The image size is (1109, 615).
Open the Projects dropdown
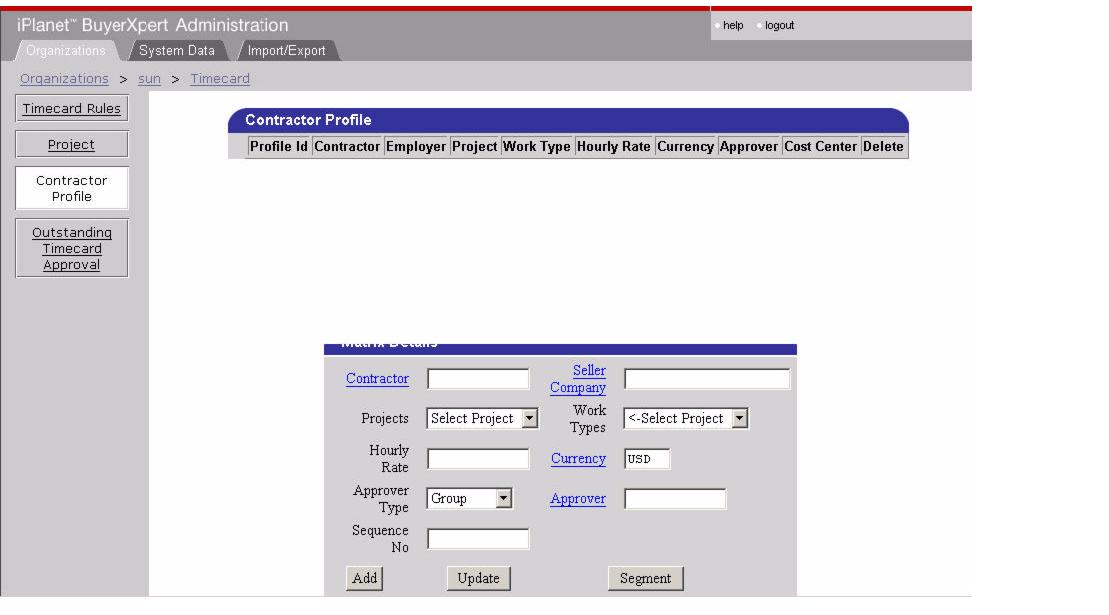pyautogui.click(x=482, y=418)
